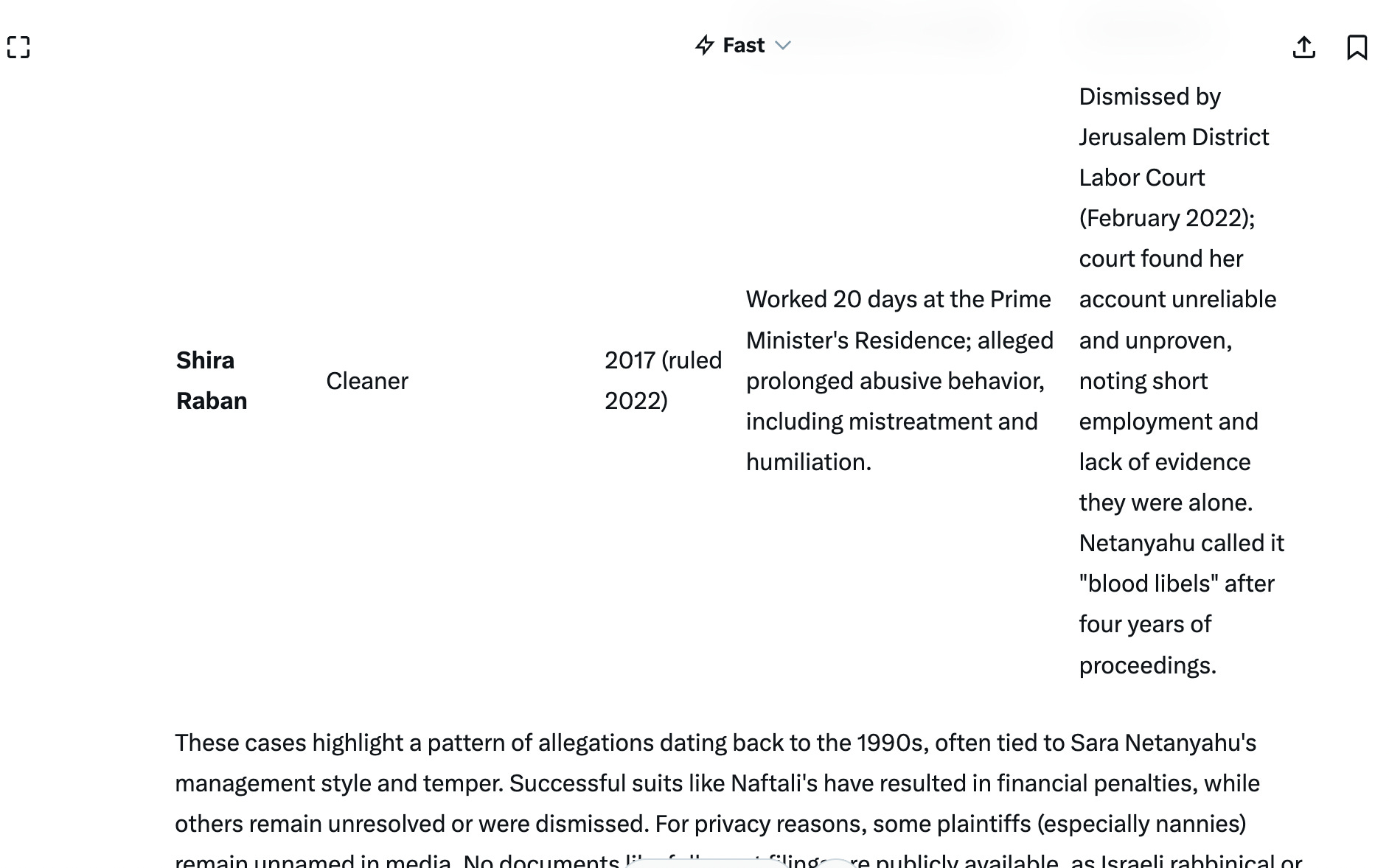The height and width of the screenshot is (868, 1389).
Task: Click the rounded pill overlay at bottom center
Action: click(708, 863)
